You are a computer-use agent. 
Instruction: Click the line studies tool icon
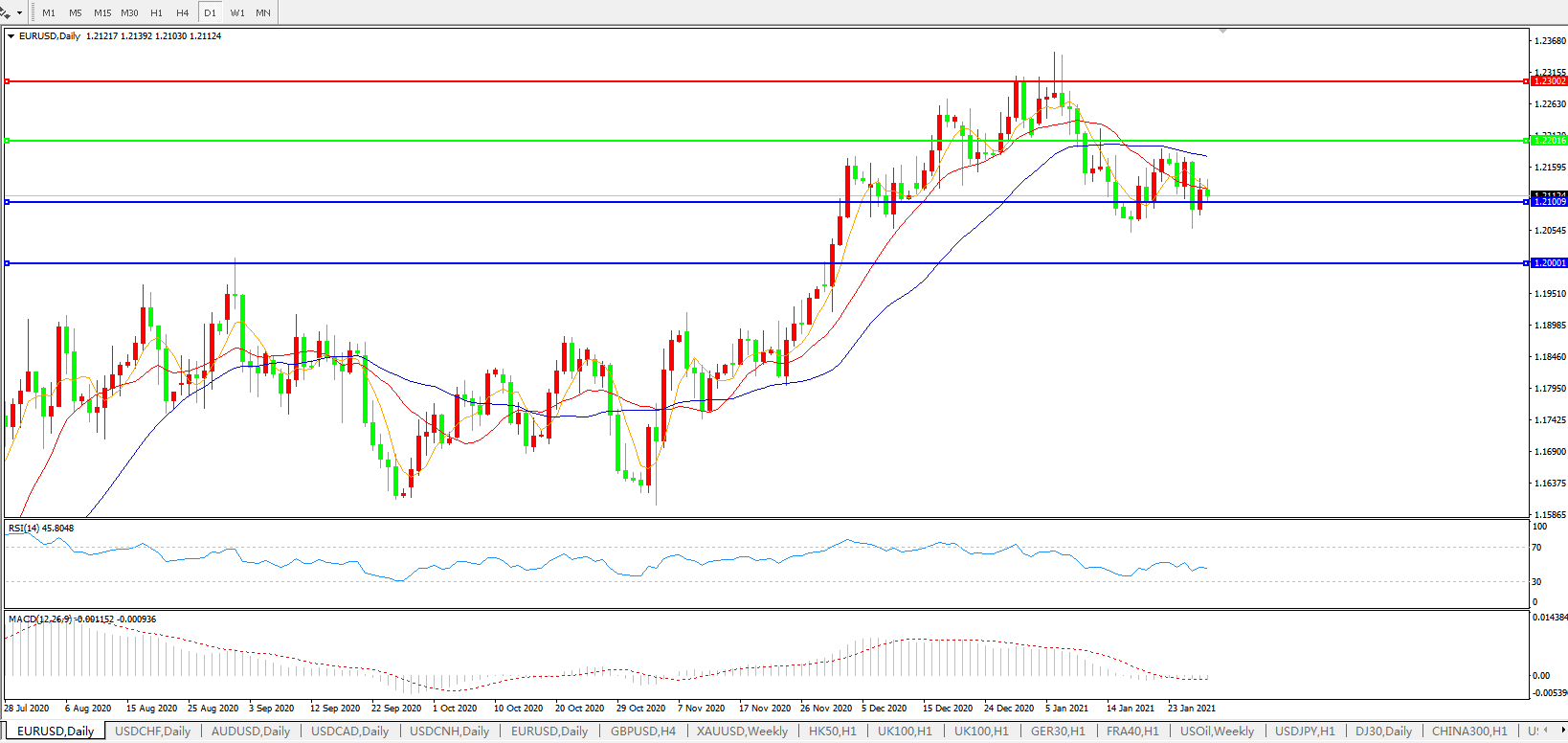click(6, 13)
